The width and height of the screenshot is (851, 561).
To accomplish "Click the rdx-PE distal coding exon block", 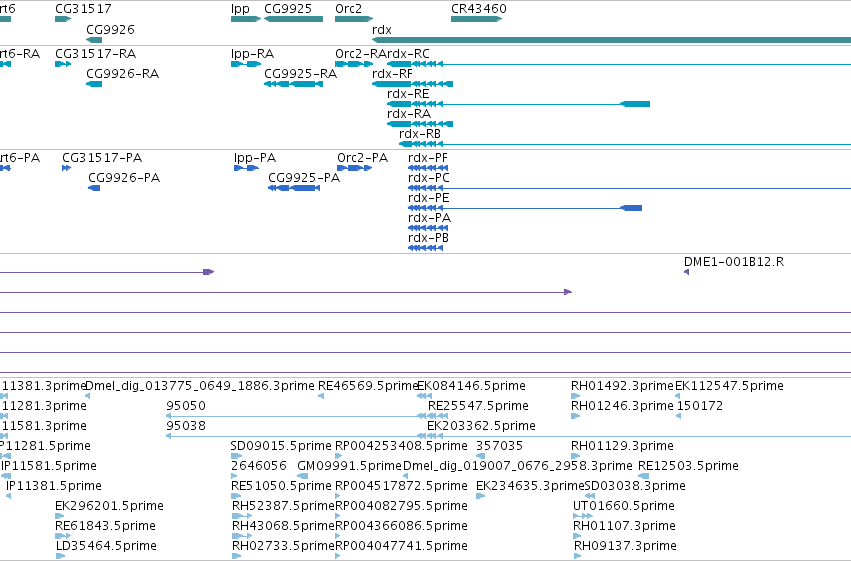I will [x=631, y=208].
